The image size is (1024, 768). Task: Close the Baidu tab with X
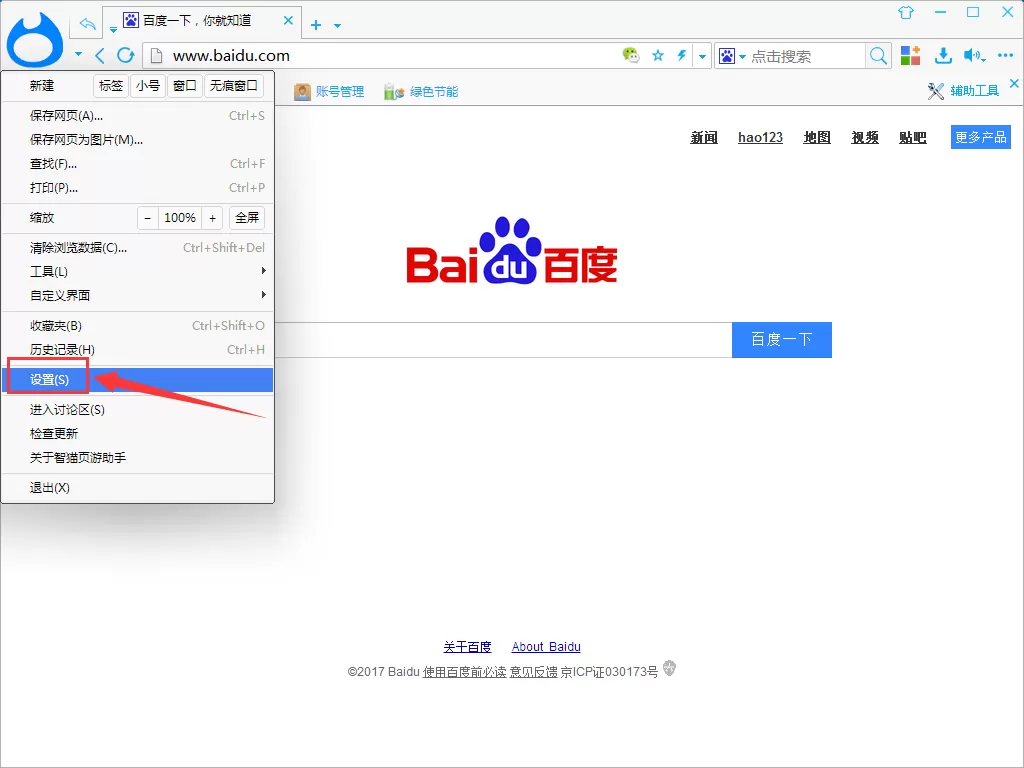[288, 20]
